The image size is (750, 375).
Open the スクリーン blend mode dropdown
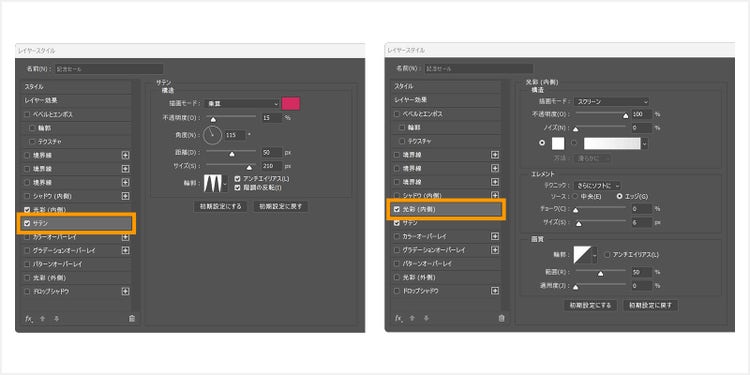pos(612,101)
